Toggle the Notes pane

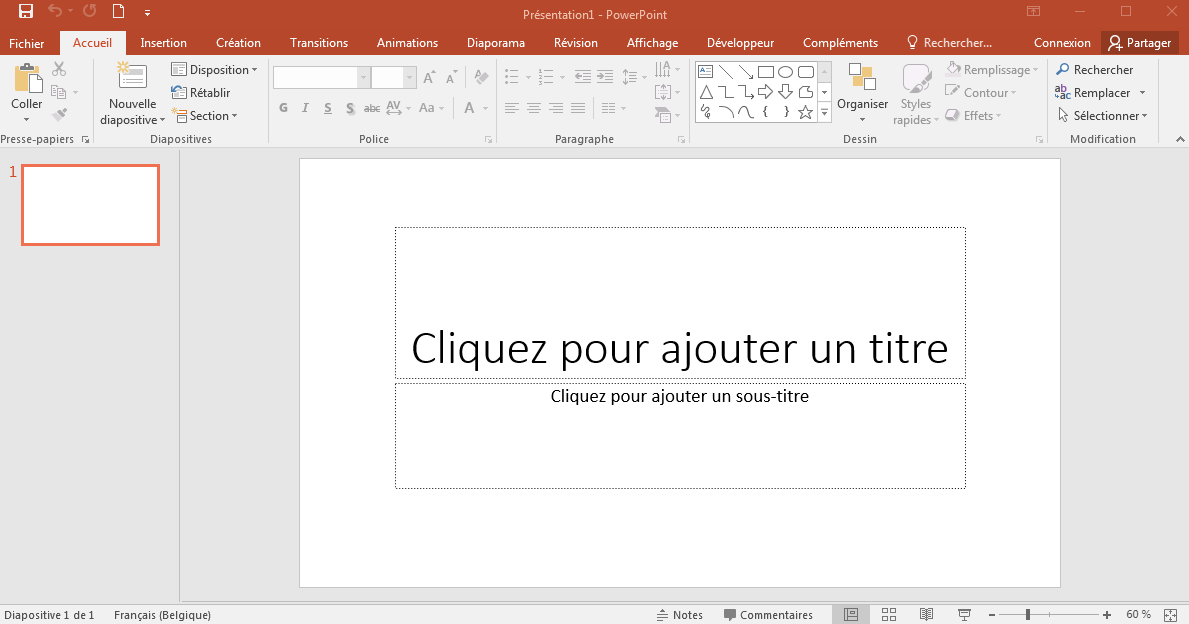[x=680, y=615]
